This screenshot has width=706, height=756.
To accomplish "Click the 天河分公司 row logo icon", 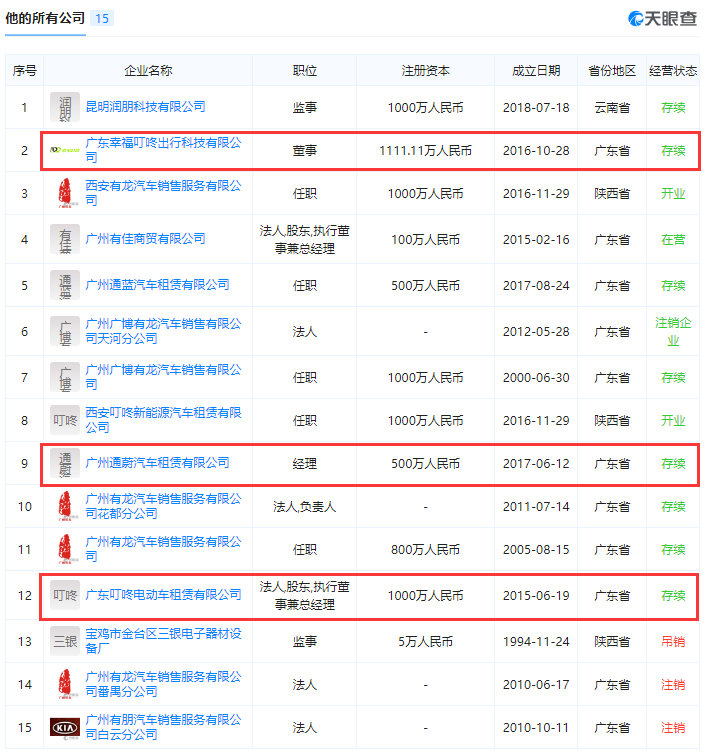I will (65, 332).
